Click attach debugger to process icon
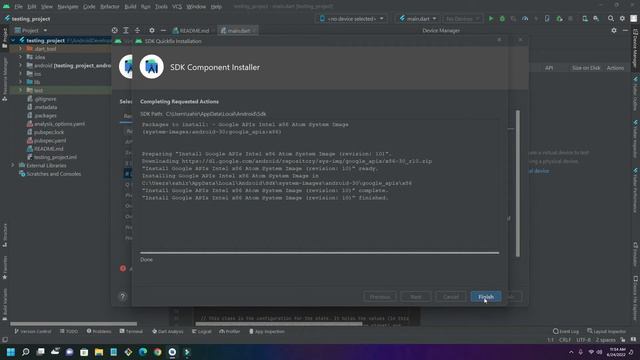 click(x=559, y=19)
